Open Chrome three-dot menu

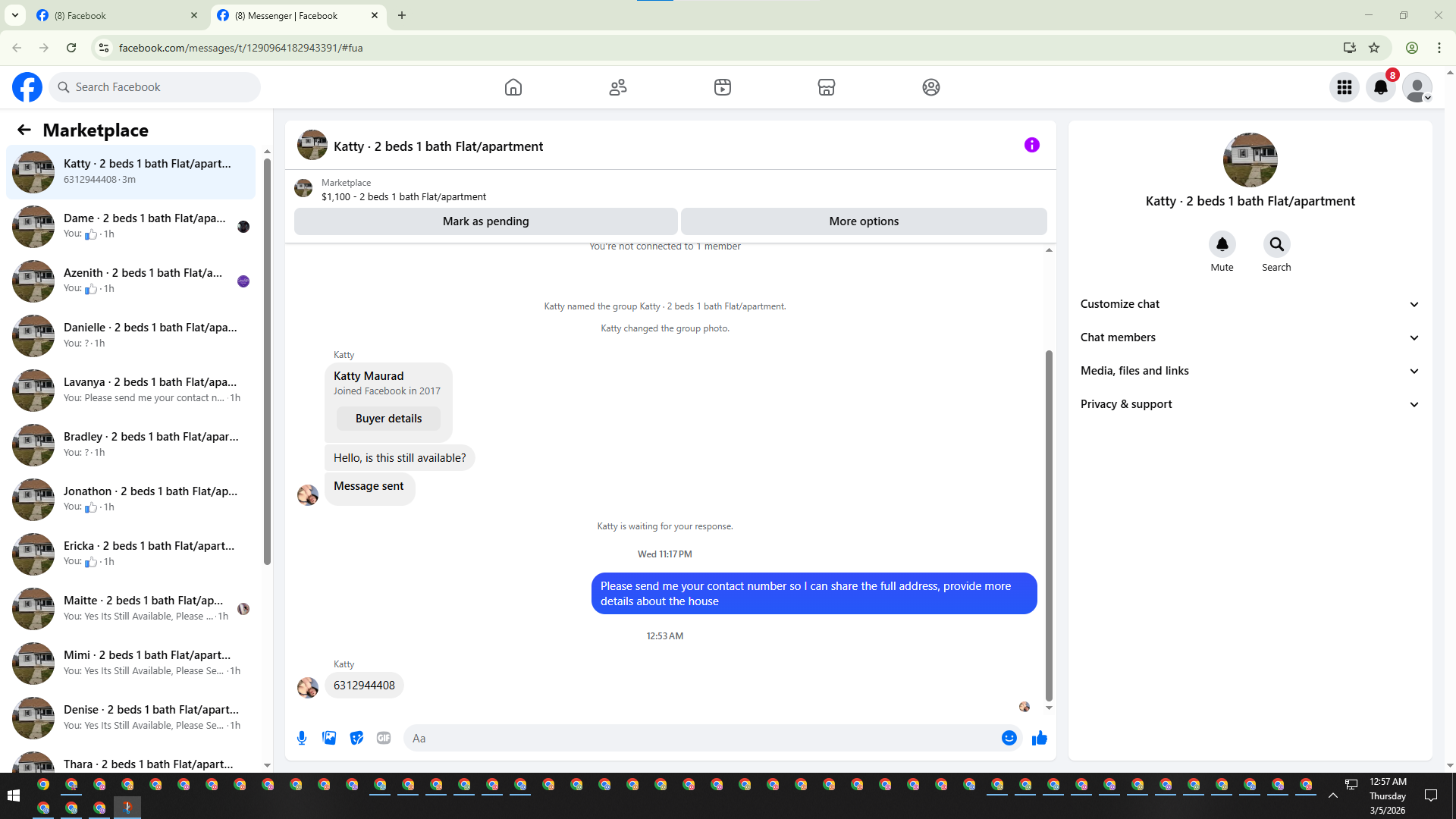tap(1439, 48)
